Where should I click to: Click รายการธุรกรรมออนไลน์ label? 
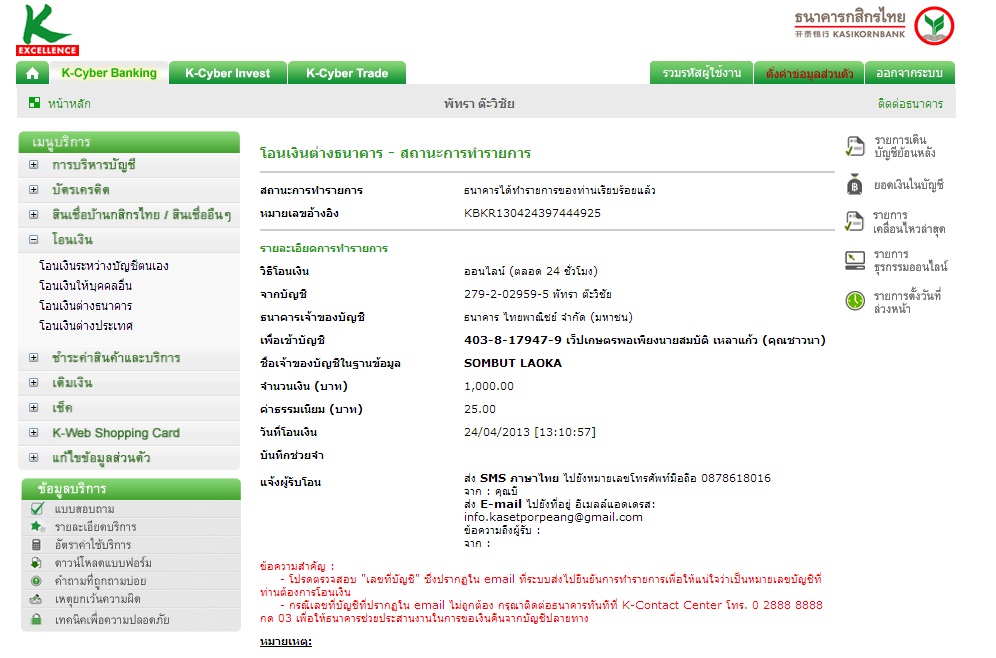910,260
